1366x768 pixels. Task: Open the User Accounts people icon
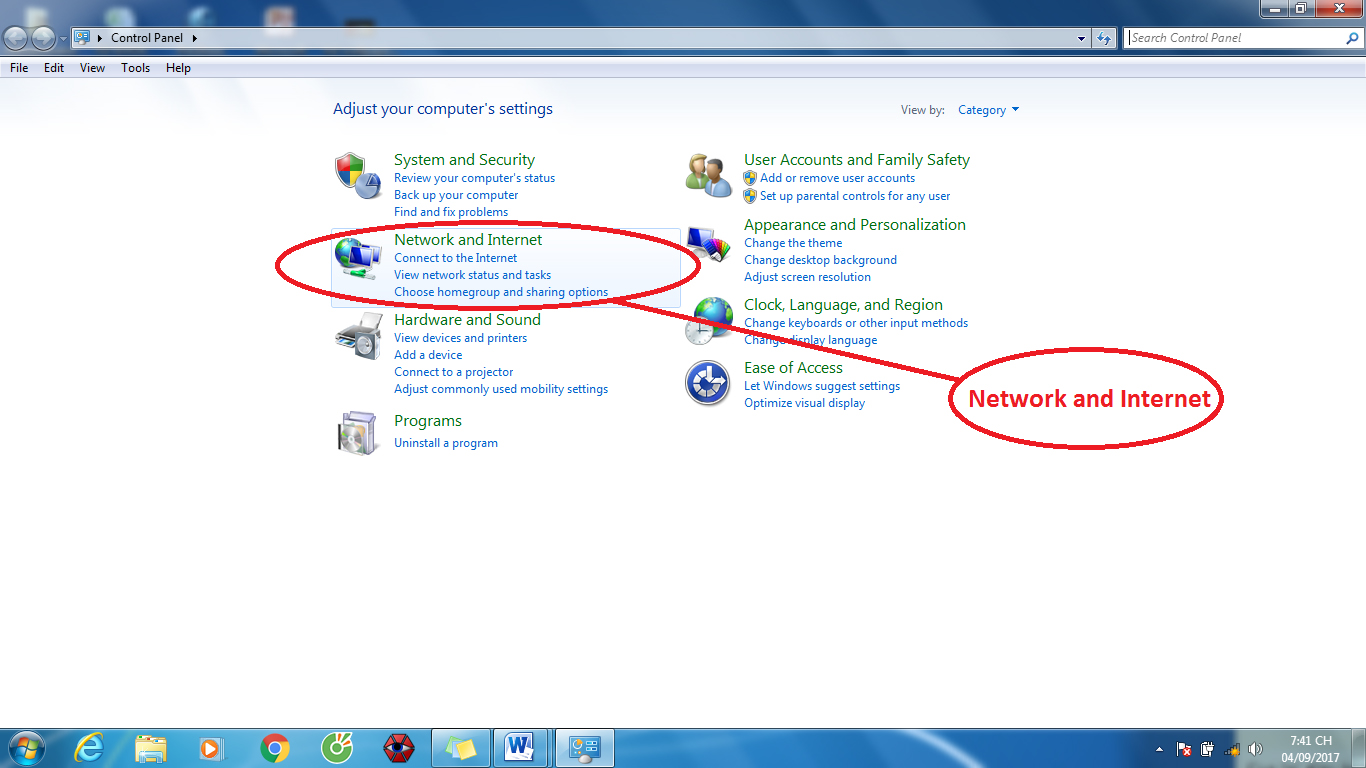pos(709,175)
